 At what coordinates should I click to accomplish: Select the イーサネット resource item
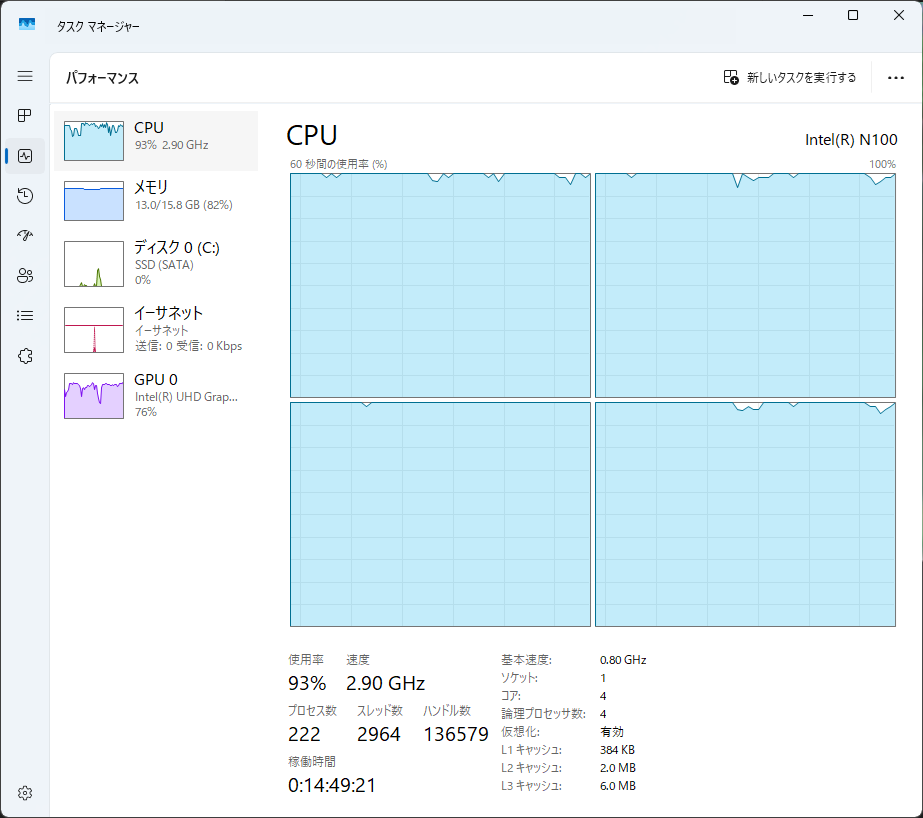click(156, 330)
